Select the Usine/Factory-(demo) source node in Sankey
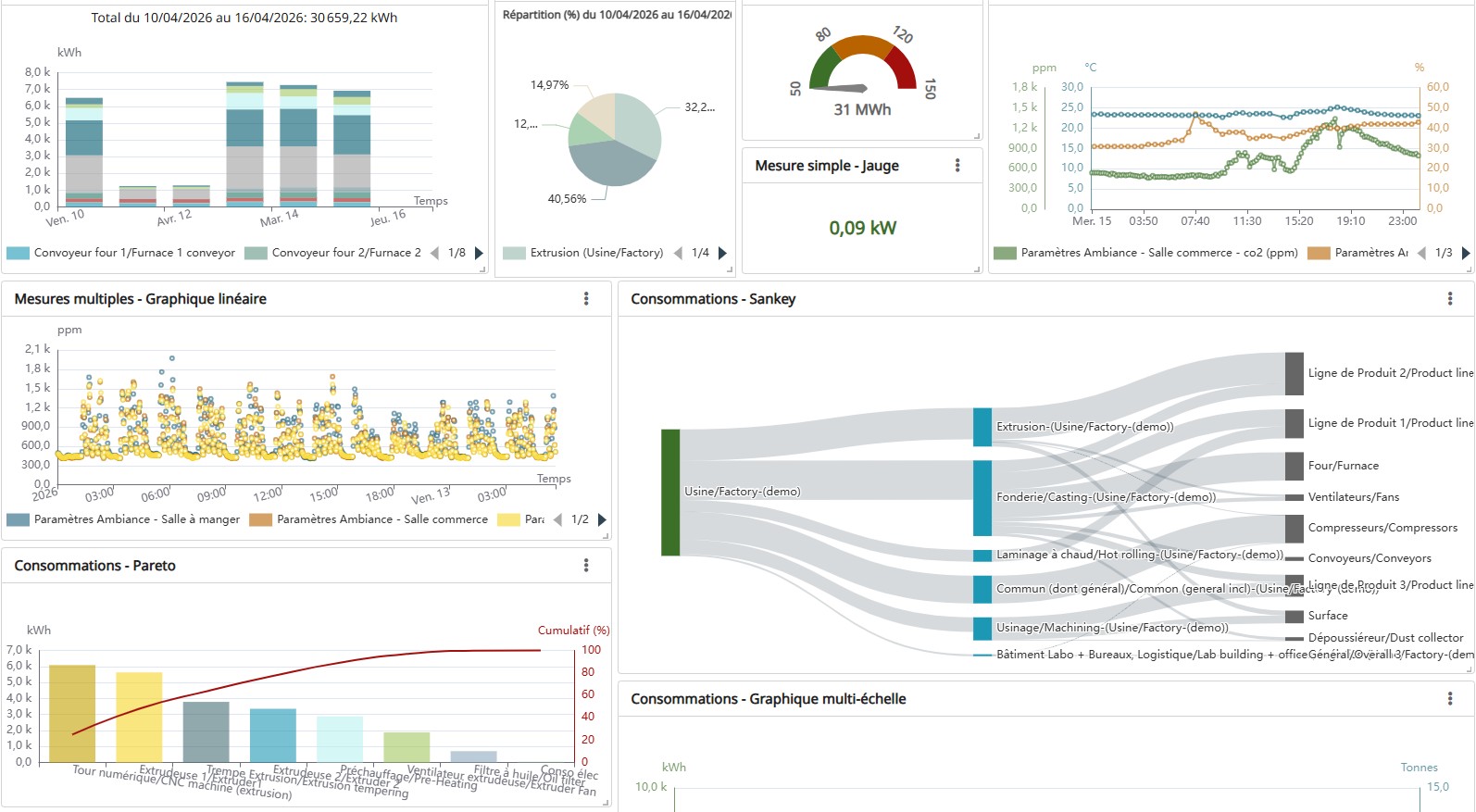 point(670,493)
